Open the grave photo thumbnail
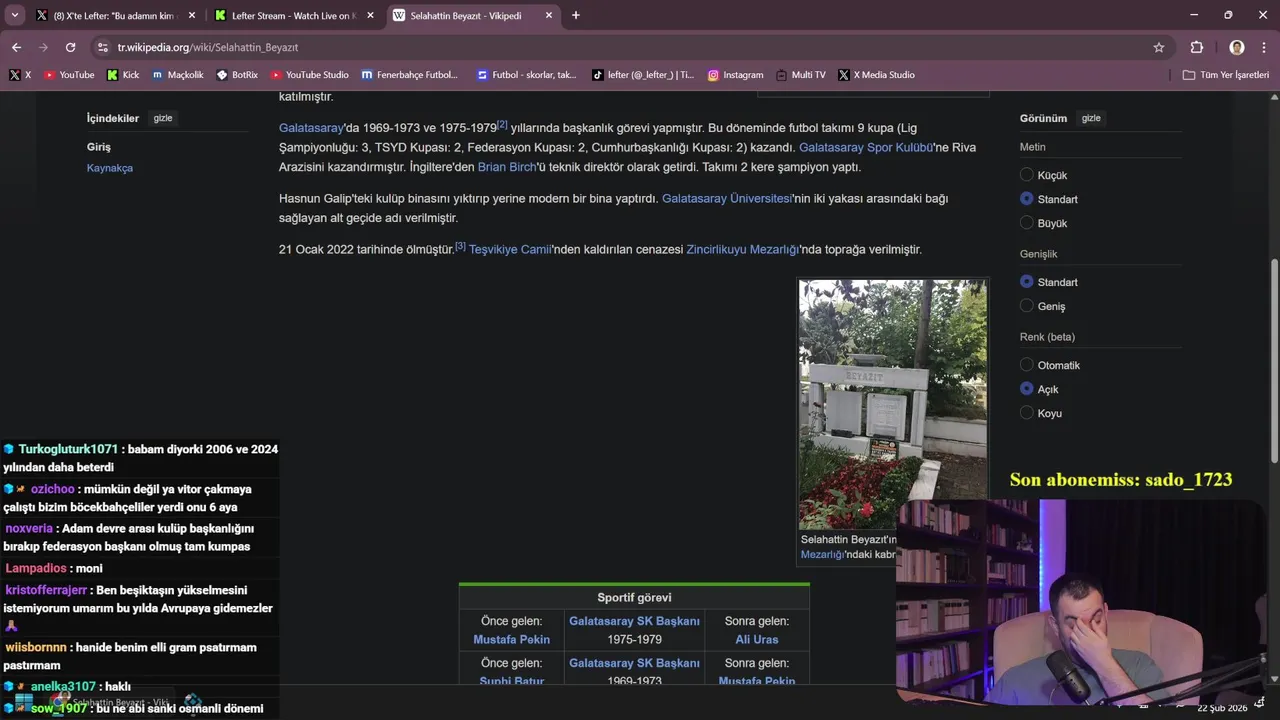The width and height of the screenshot is (1280, 720). pyautogui.click(x=892, y=404)
